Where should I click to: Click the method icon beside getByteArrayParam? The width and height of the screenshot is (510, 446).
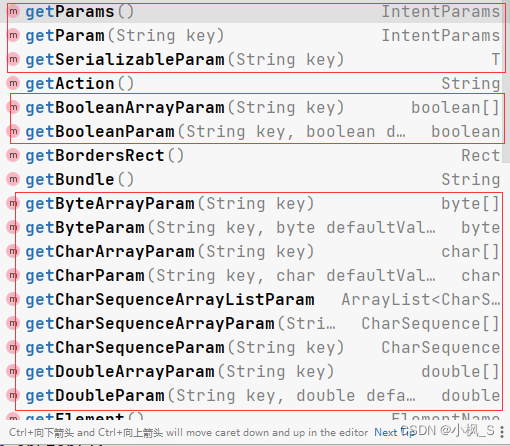click(x=13, y=203)
